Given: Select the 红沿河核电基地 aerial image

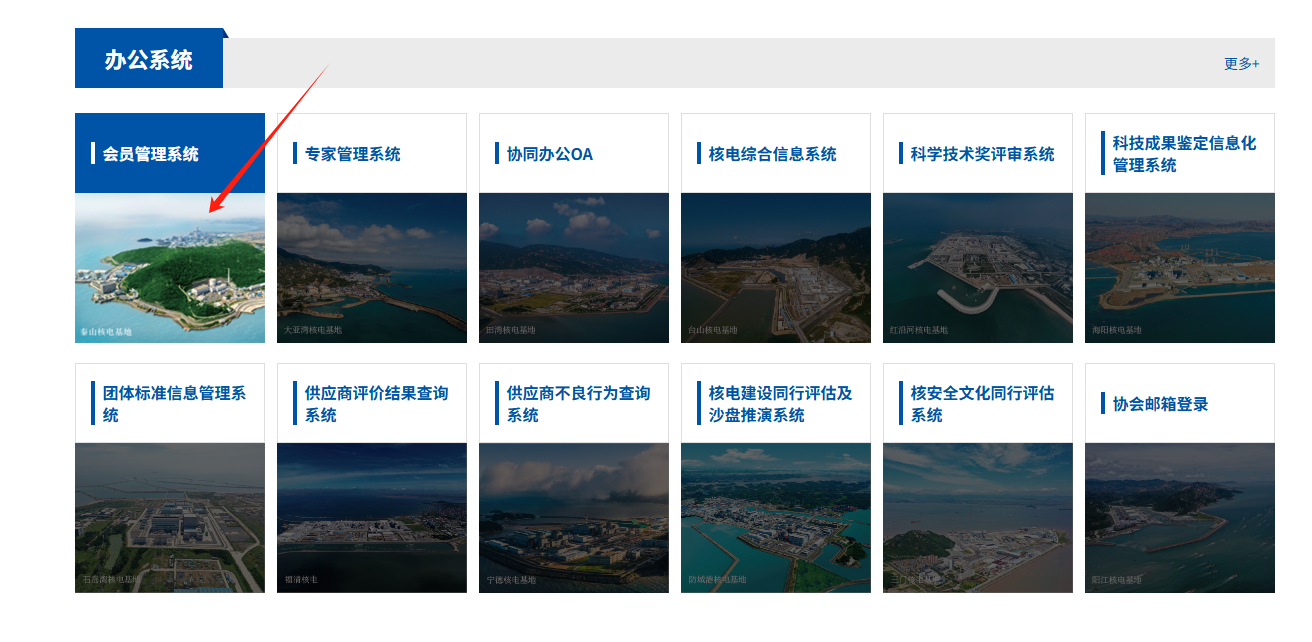Looking at the screenshot, I should pyautogui.click(x=978, y=268).
